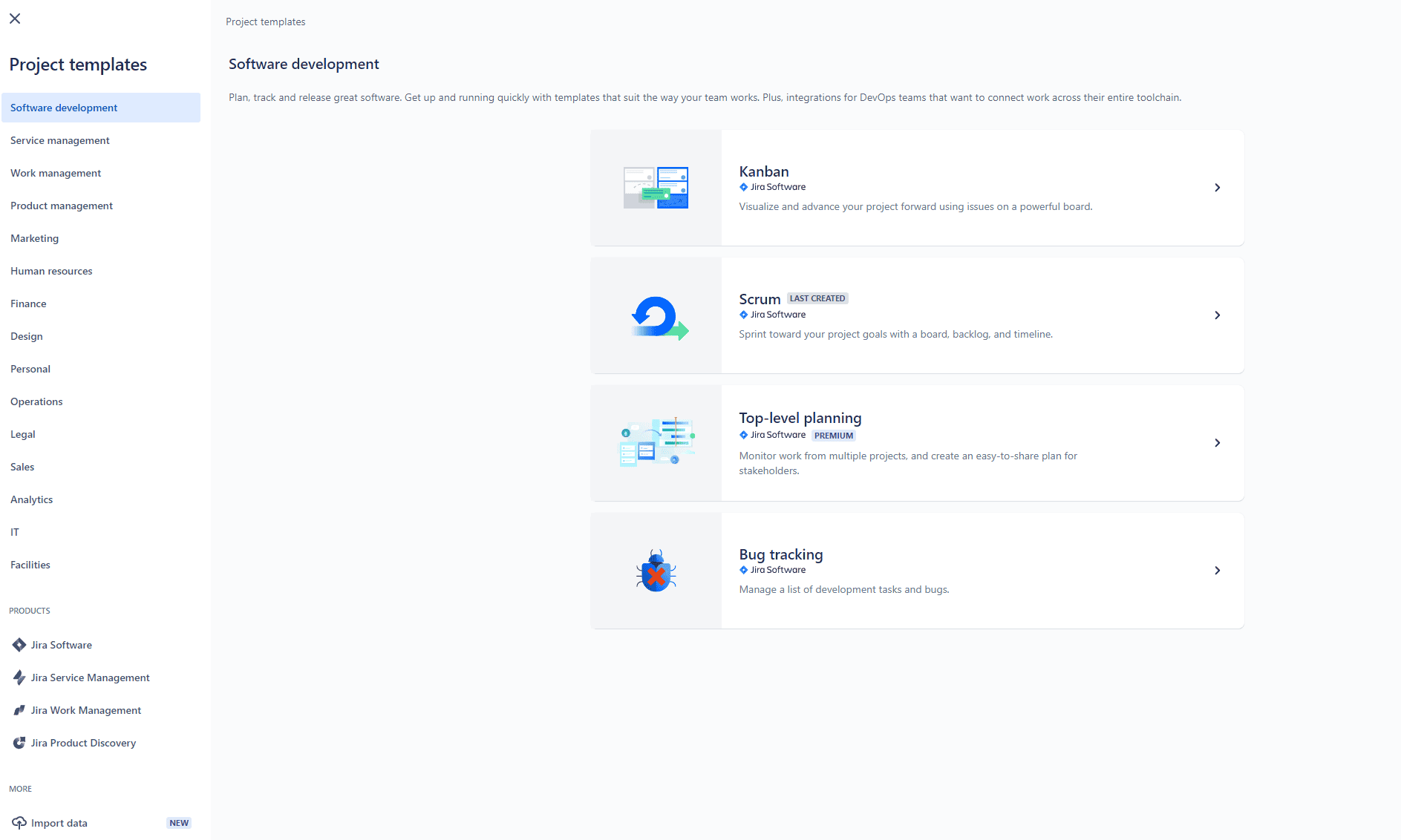The height and width of the screenshot is (840, 1401).
Task: Expand the Kanban template chevron arrow
Action: [1217, 188]
